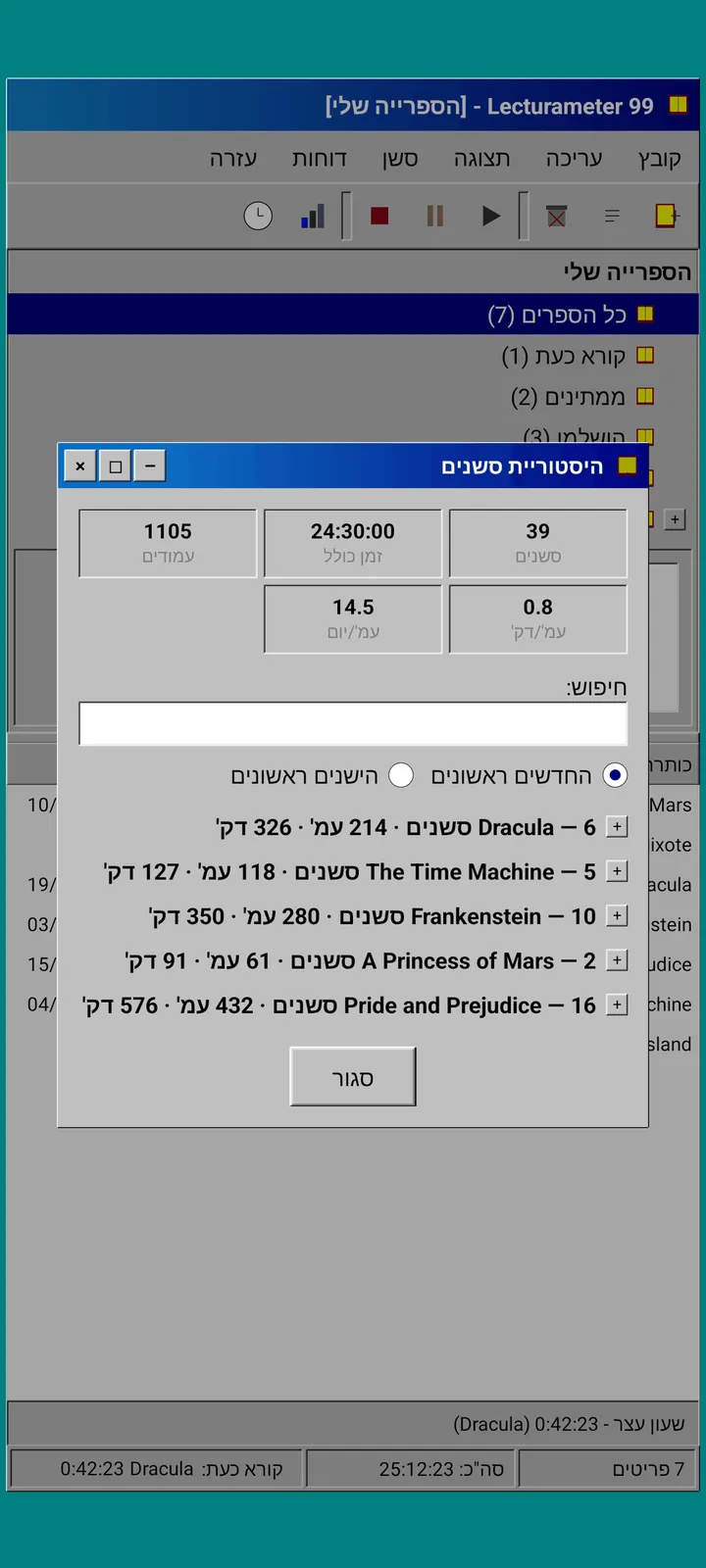Screen dimensions: 706x1568
Task: Add a new book via toolbar icon
Action: (x=668, y=216)
